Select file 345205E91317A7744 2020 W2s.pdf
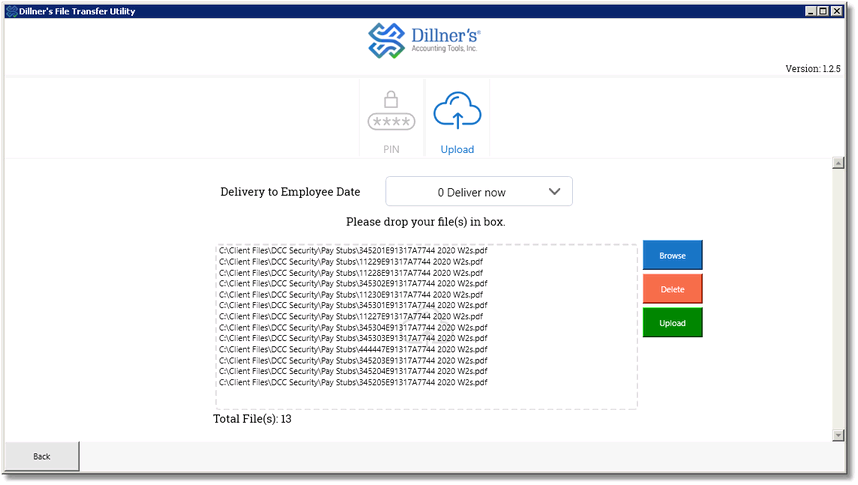Image resolution: width=858 pixels, height=485 pixels. 353,382
